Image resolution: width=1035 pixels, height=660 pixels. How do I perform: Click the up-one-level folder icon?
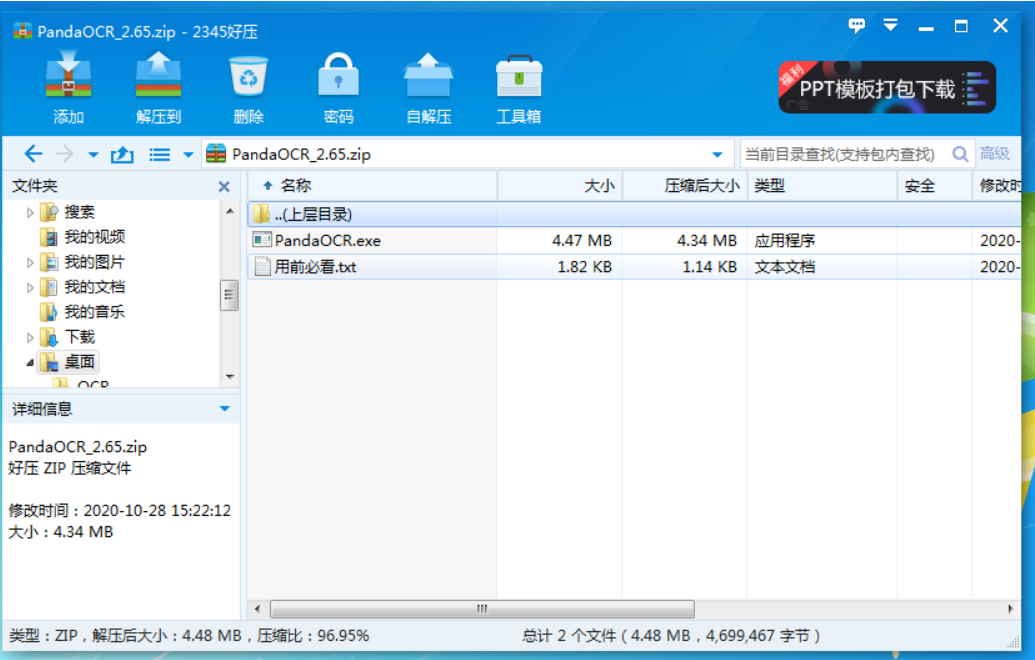[x=122, y=154]
